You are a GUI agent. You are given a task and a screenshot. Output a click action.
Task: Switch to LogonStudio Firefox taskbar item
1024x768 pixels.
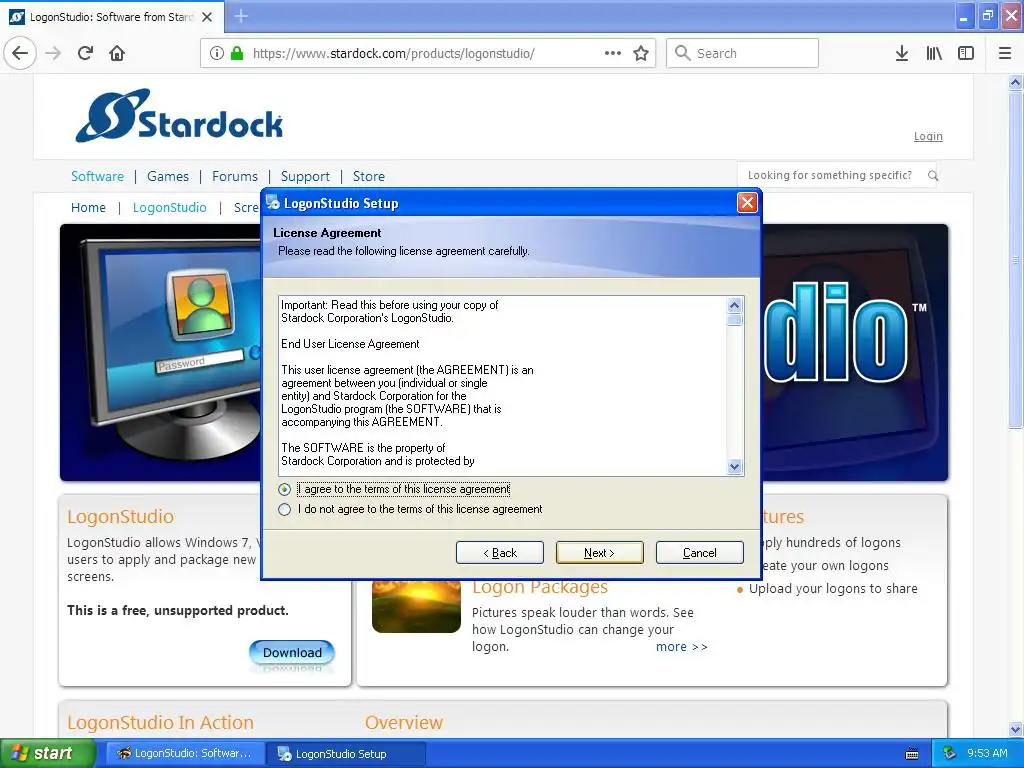click(x=185, y=754)
